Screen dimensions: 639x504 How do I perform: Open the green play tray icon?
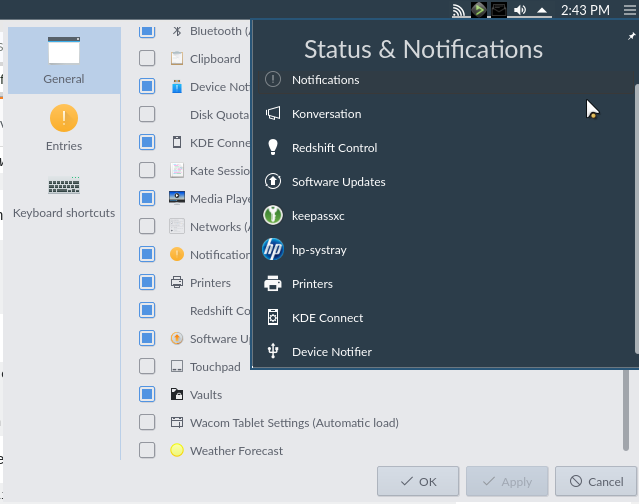[479, 10]
